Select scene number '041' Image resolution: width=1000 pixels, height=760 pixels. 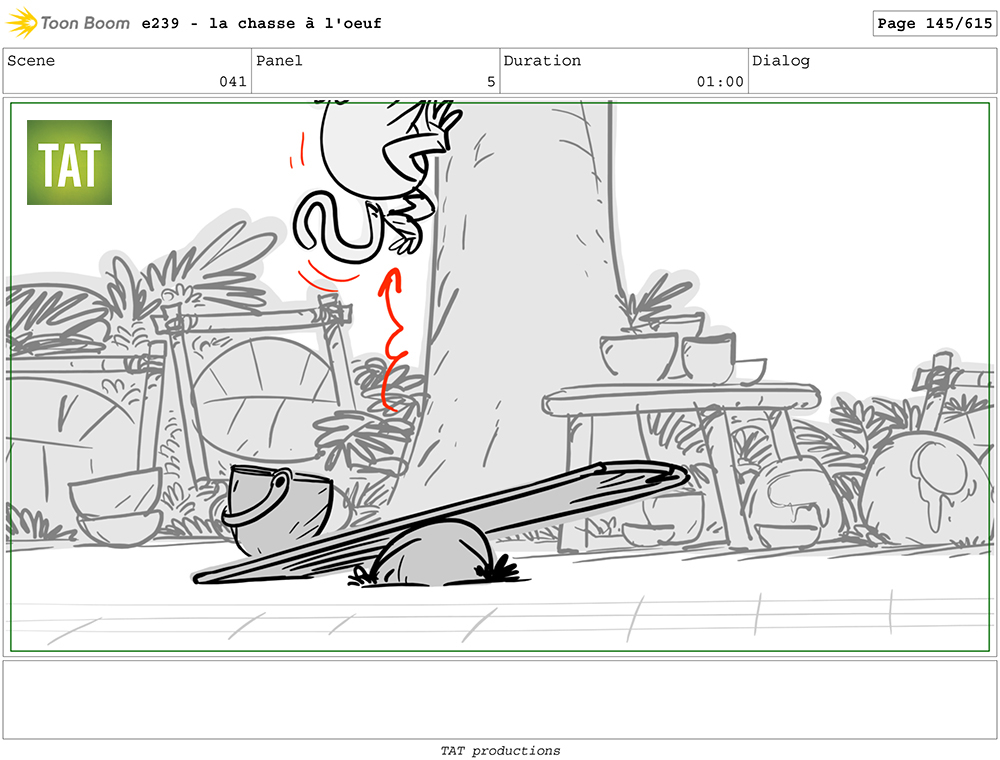click(233, 82)
